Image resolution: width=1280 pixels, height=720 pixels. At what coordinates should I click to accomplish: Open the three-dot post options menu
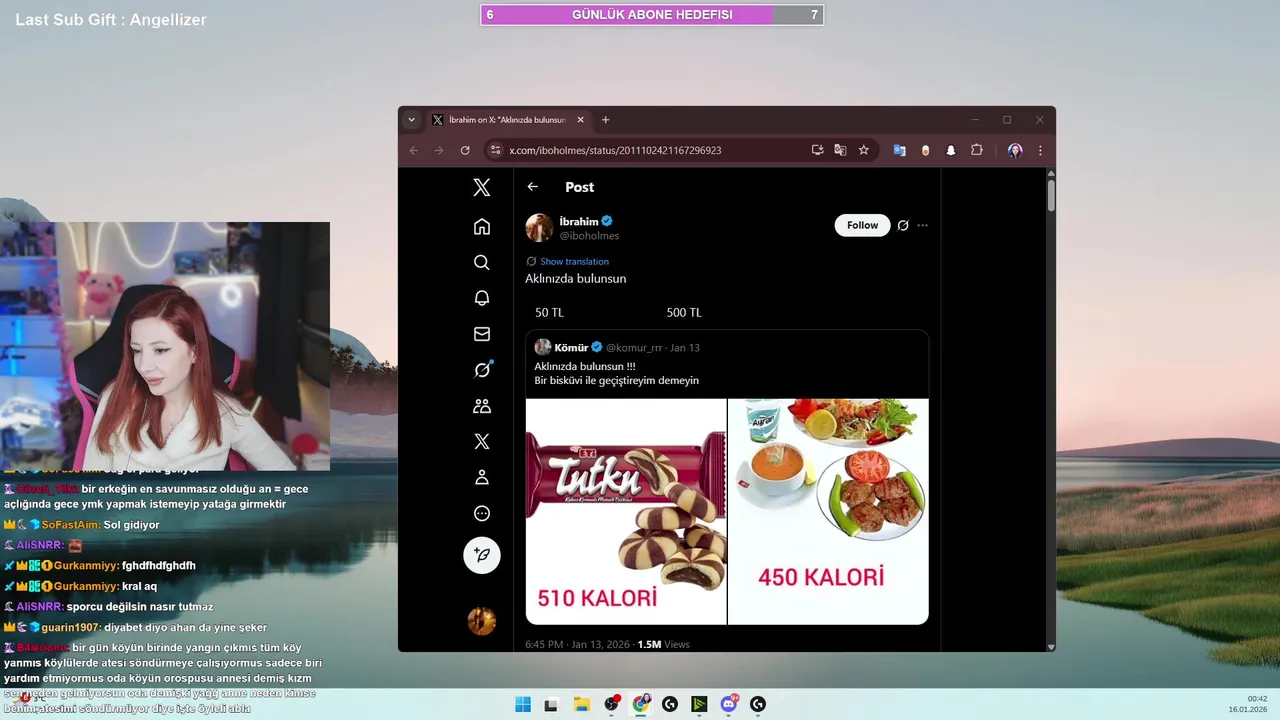coord(922,226)
